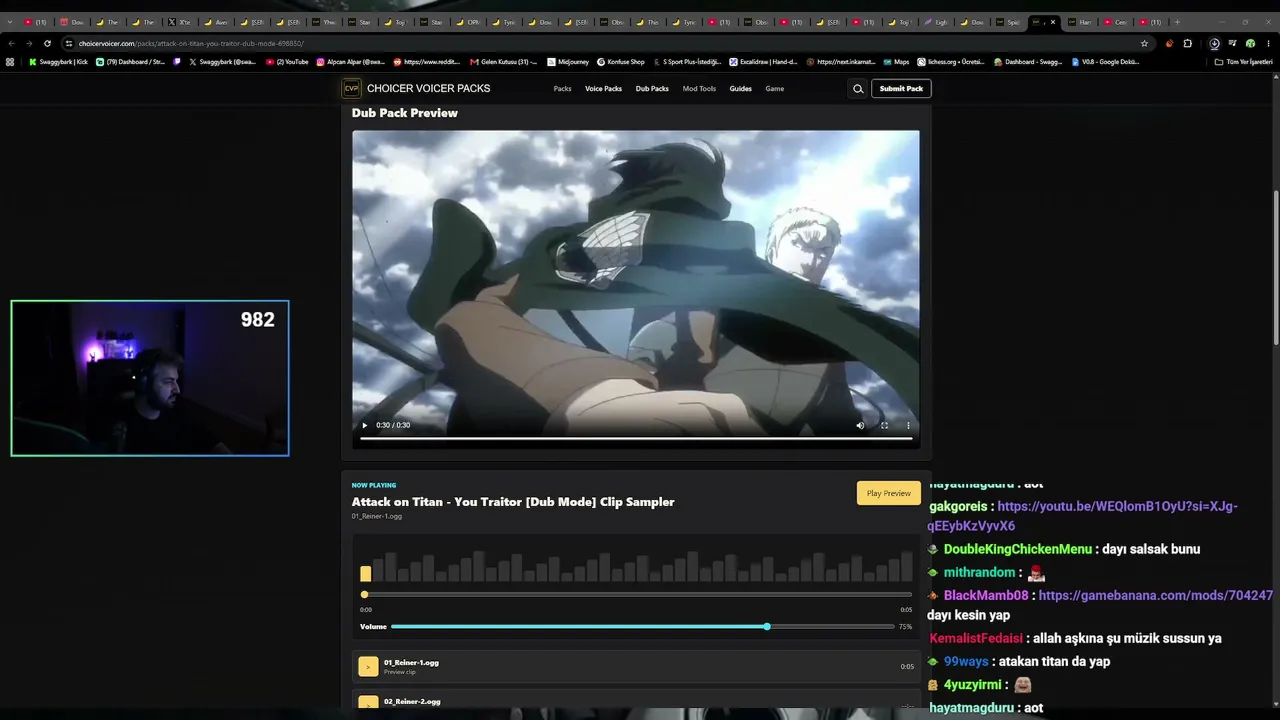Click the mithrandom username in chat
Viewport: 1280px width, 720px height.
click(979, 572)
